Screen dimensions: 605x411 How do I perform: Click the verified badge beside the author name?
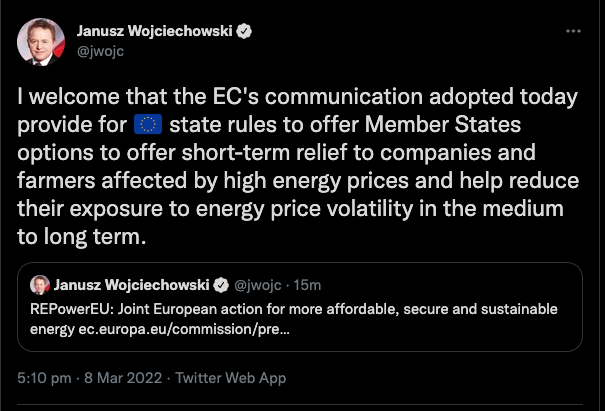244,31
